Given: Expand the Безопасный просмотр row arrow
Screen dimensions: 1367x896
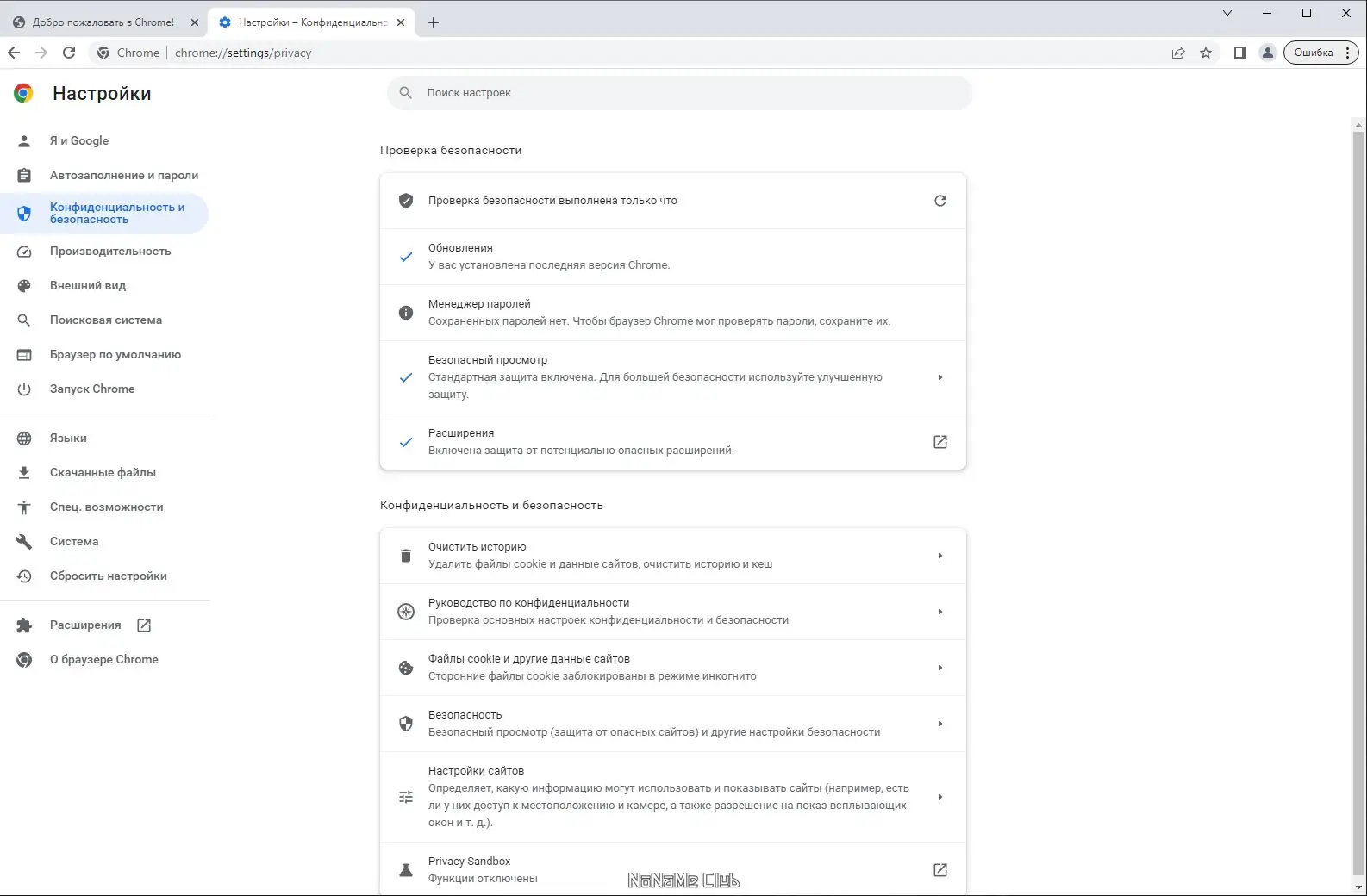Looking at the screenshot, I should (940, 377).
